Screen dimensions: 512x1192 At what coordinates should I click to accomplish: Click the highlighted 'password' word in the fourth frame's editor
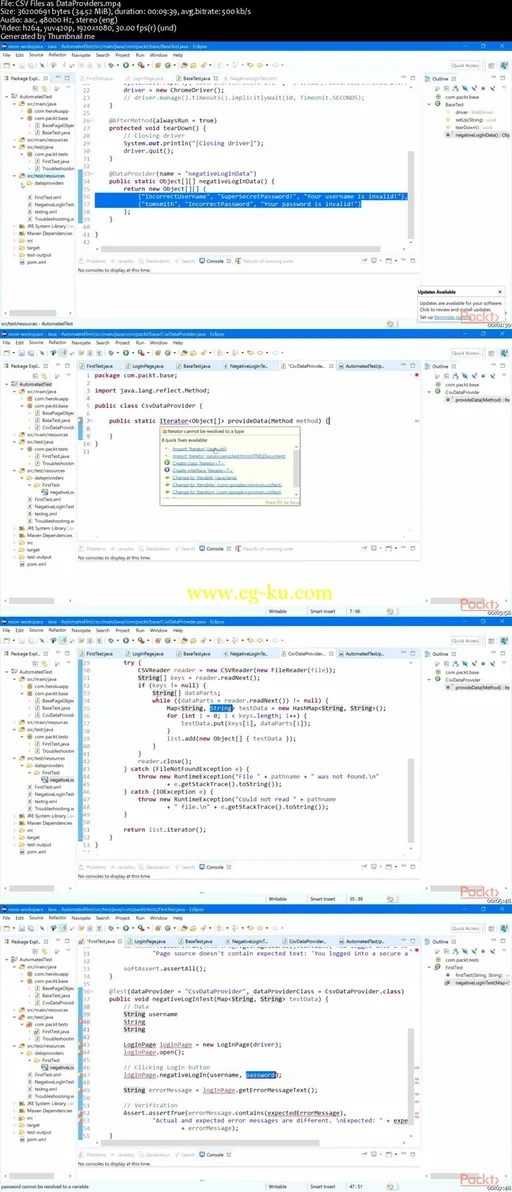[x=263, y=1075]
